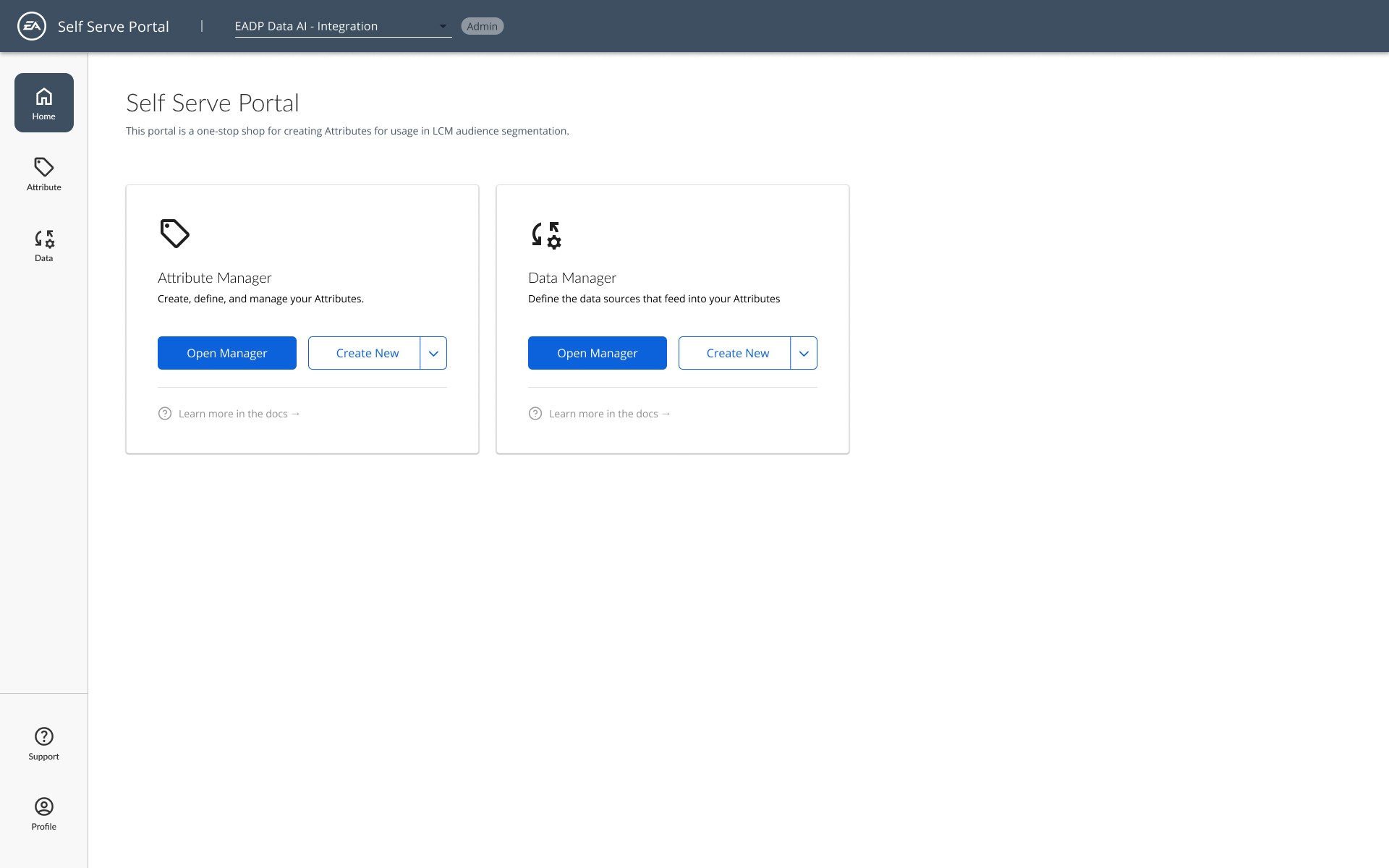Follow Data Manager docs link

(609, 414)
